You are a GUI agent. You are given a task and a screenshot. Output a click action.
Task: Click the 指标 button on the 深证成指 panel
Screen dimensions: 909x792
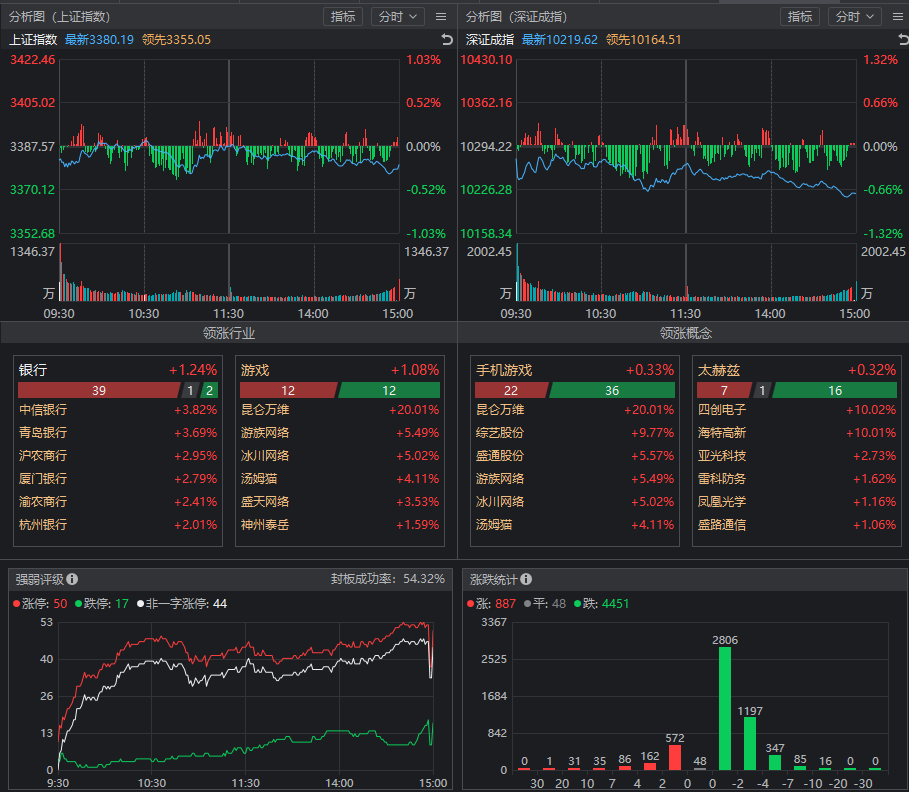click(800, 17)
